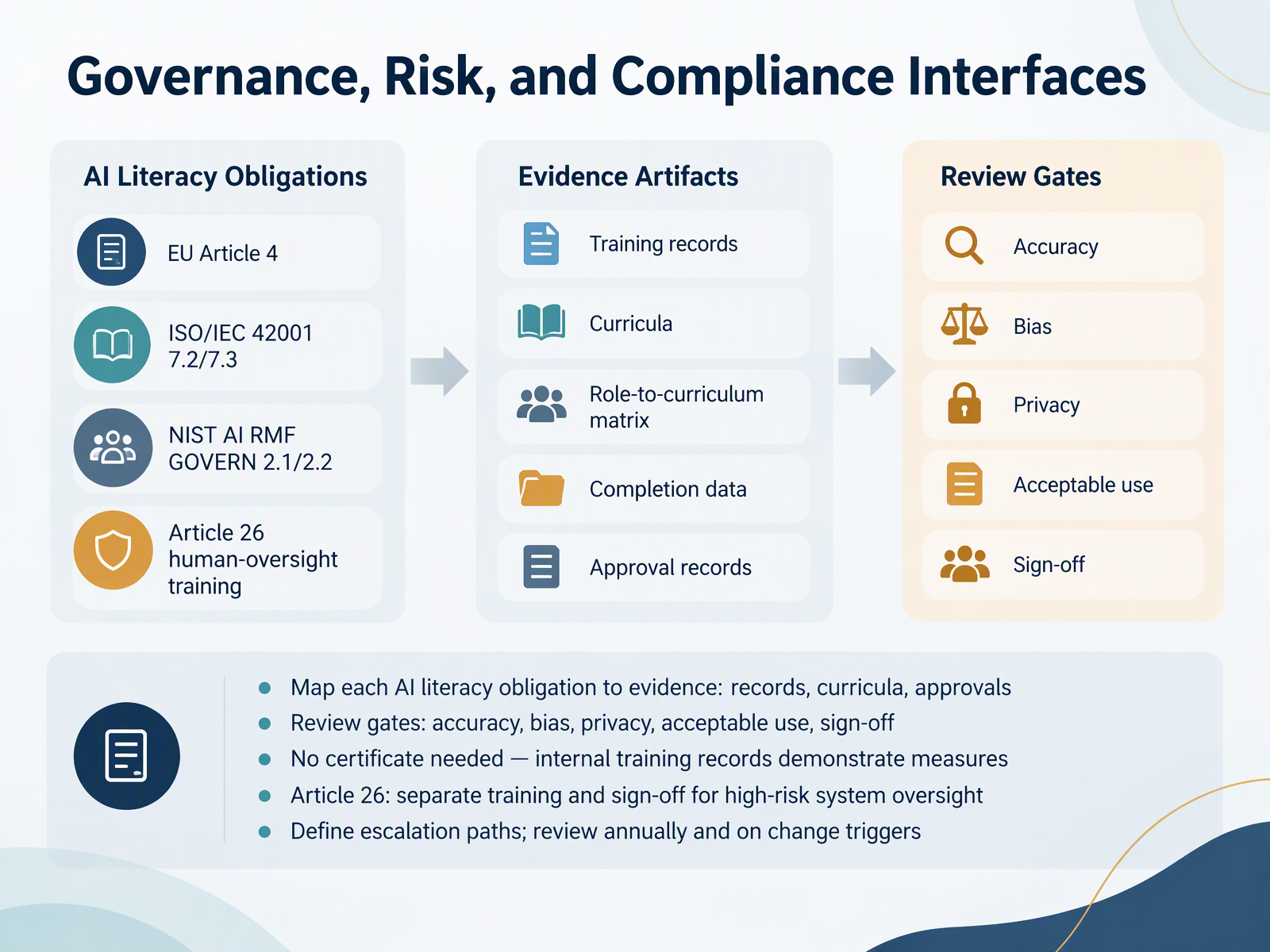The height and width of the screenshot is (952, 1270).
Task: Click the bullet starting 'Define escalation paths'
Action: coord(606,831)
